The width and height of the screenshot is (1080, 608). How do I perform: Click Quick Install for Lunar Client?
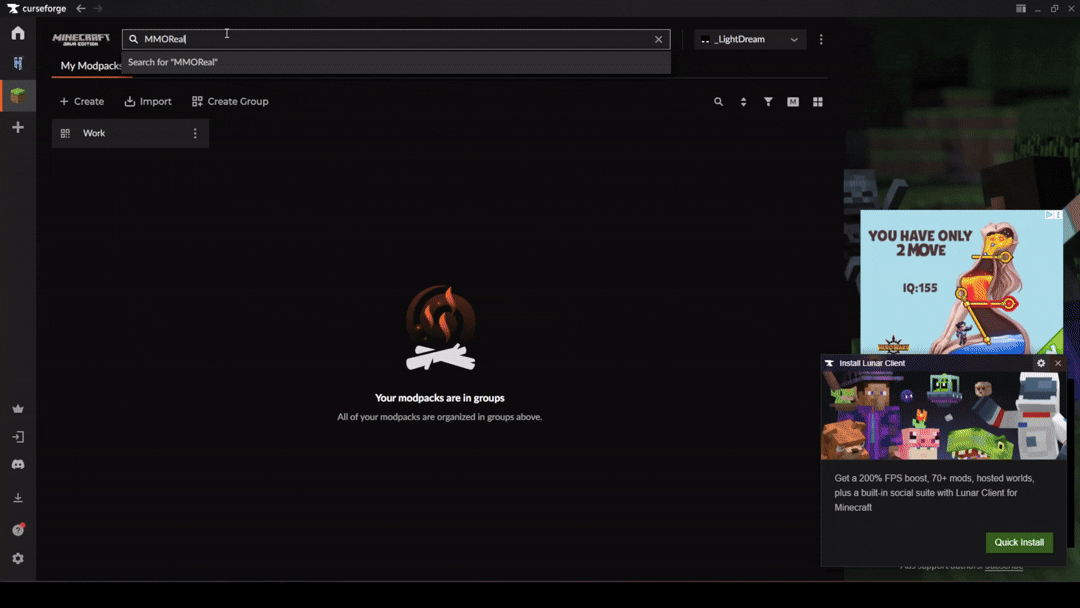point(1019,542)
